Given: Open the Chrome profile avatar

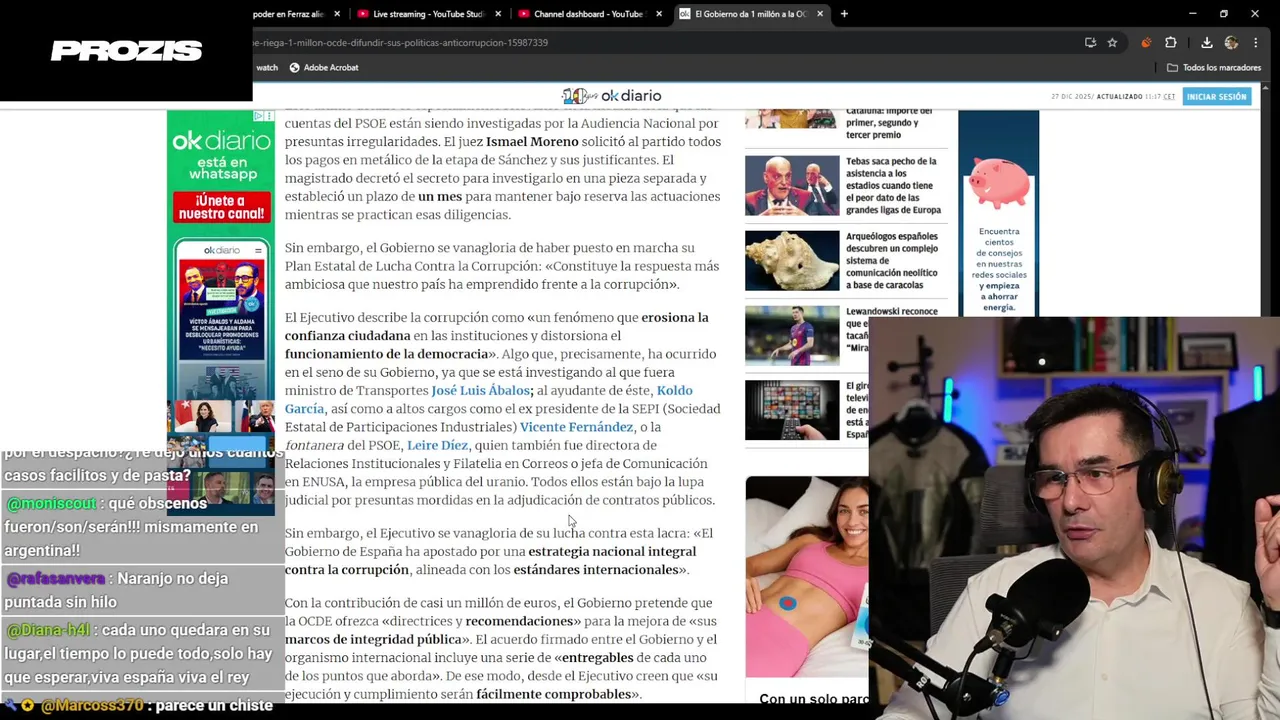Looking at the screenshot, I should 1231,43.
